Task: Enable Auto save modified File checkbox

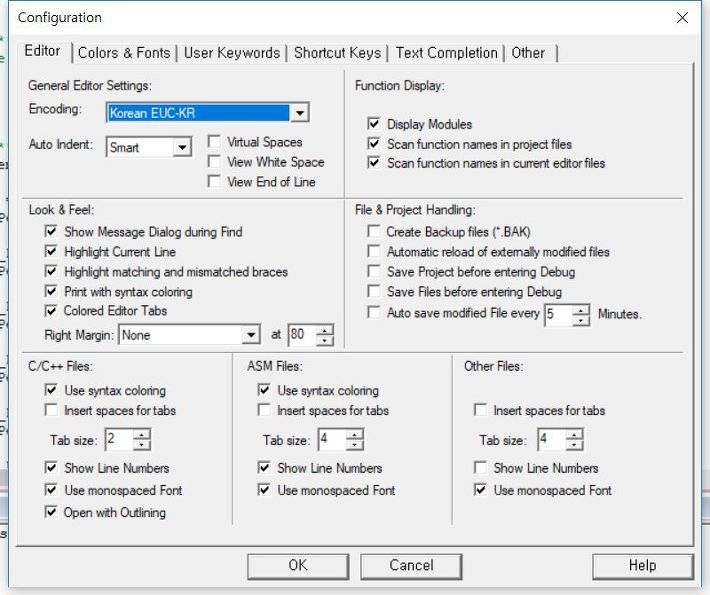Action: [x=374, y=312]
